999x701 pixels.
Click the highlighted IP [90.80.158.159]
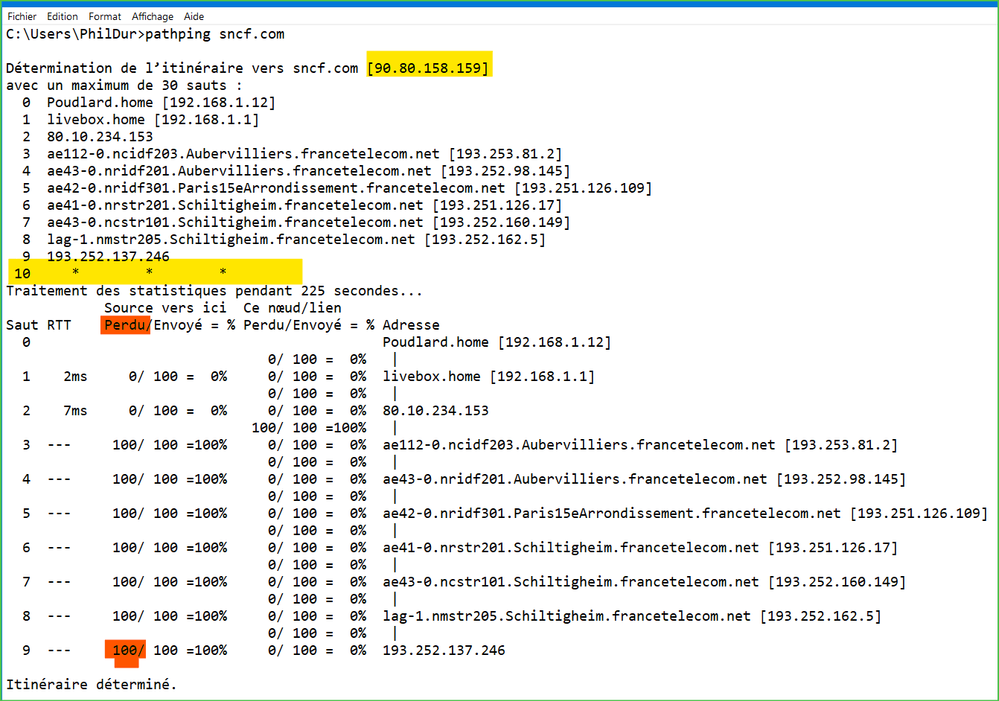[x=428, y=68]
